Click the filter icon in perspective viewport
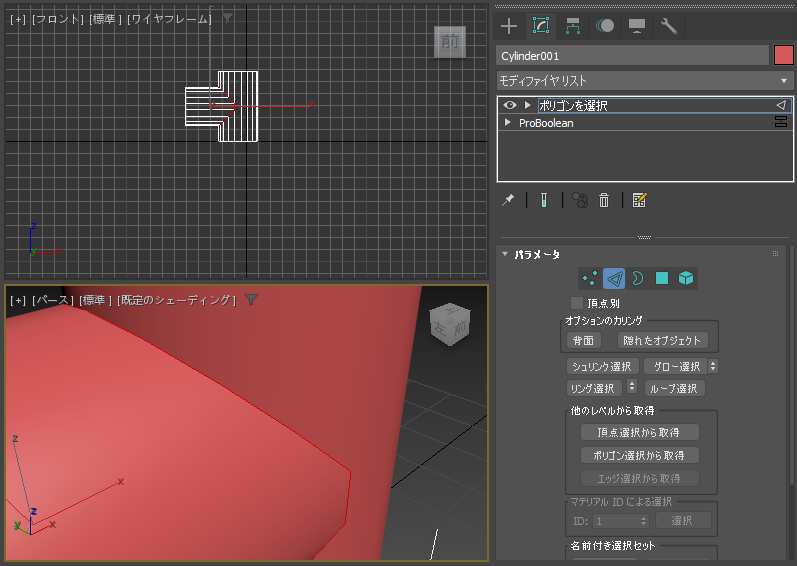Viewport: 797px width, 566px height. click(251, 300)
